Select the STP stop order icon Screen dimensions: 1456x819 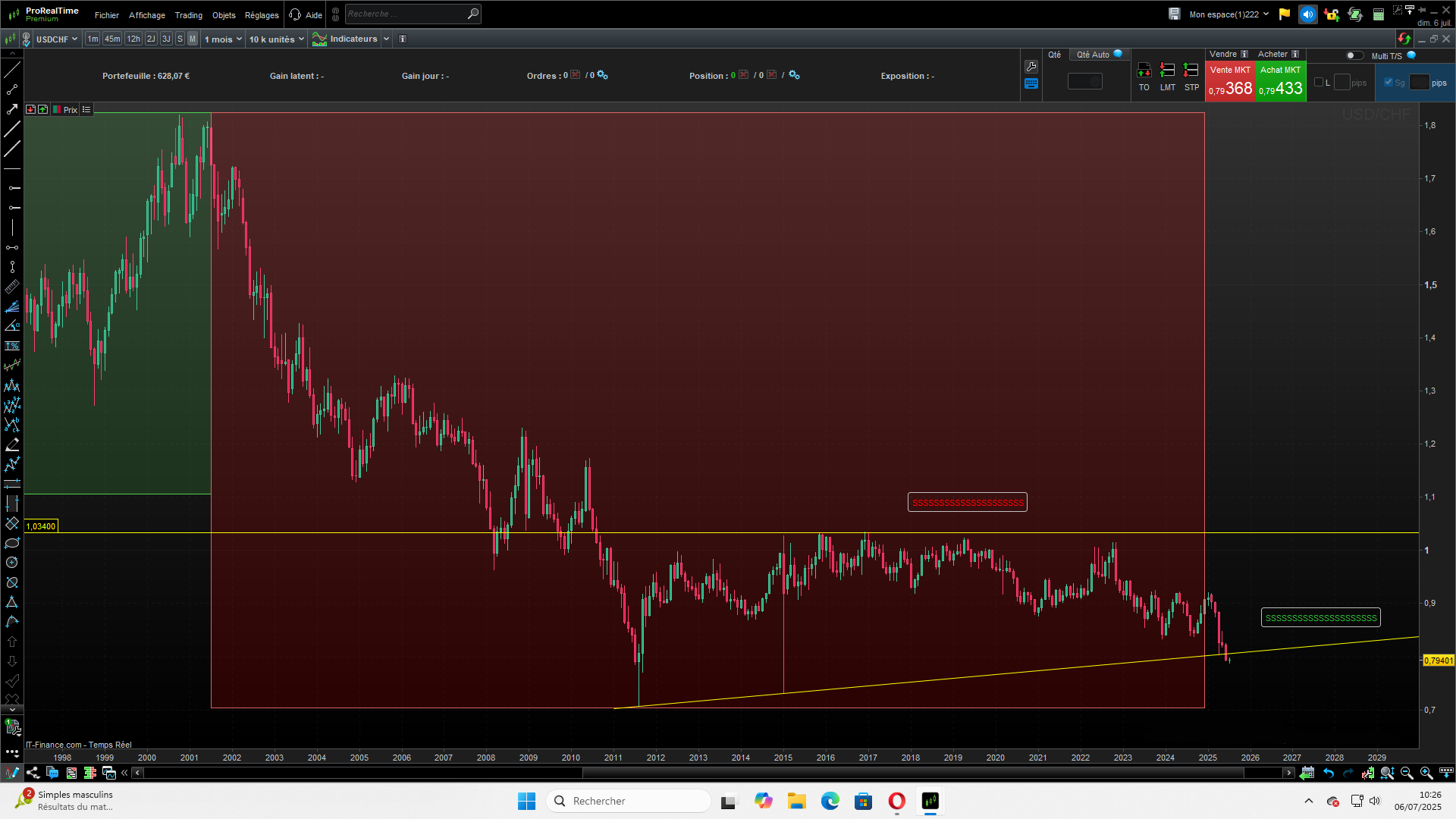tap(1191, 71)
